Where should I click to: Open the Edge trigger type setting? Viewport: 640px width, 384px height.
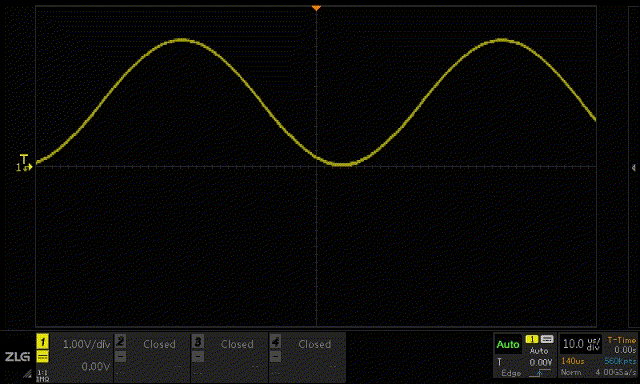click(511, 373)
